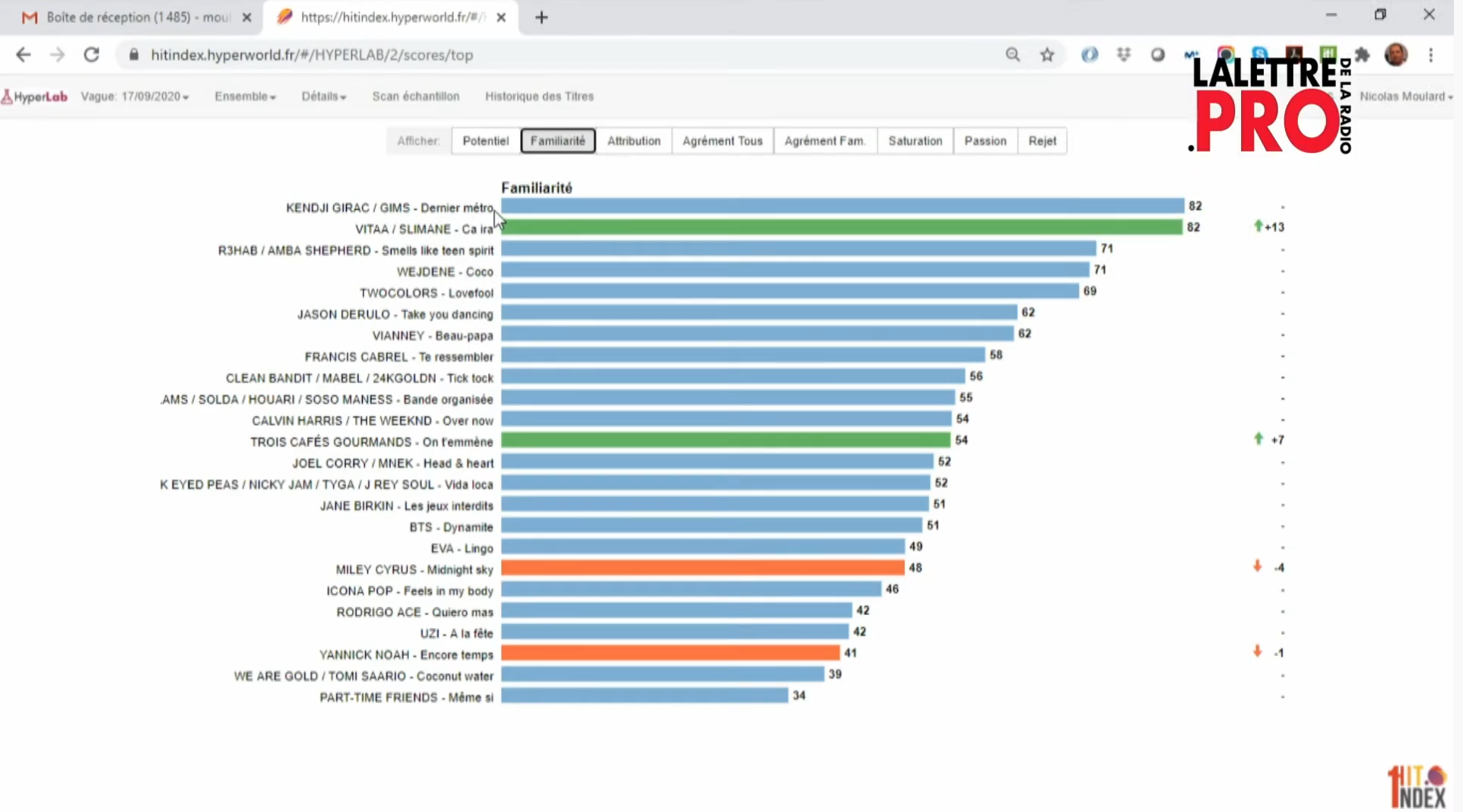Open new browser tab with plus icon

tap(541, 17)
